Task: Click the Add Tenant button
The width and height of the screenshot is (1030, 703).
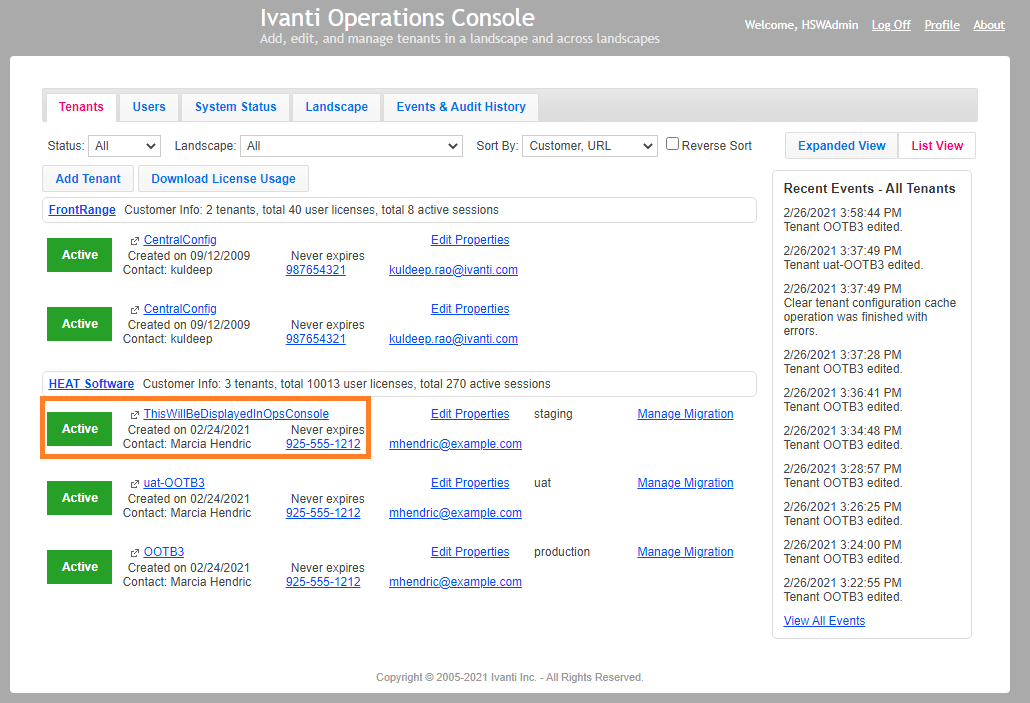Action: [x=87, y=178]
